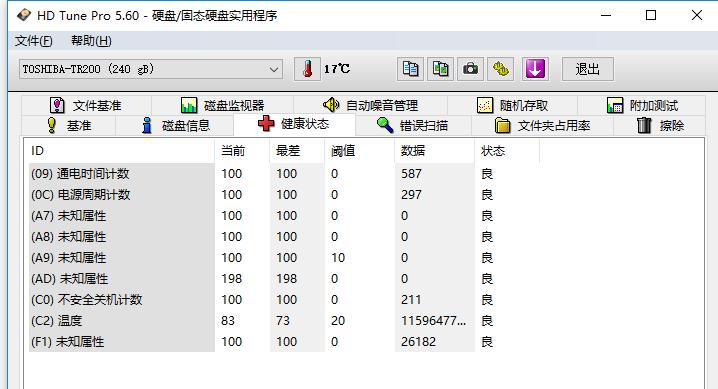Click the data value 297
The width and height of the screenshot is (718, 389).
[411, 195]
